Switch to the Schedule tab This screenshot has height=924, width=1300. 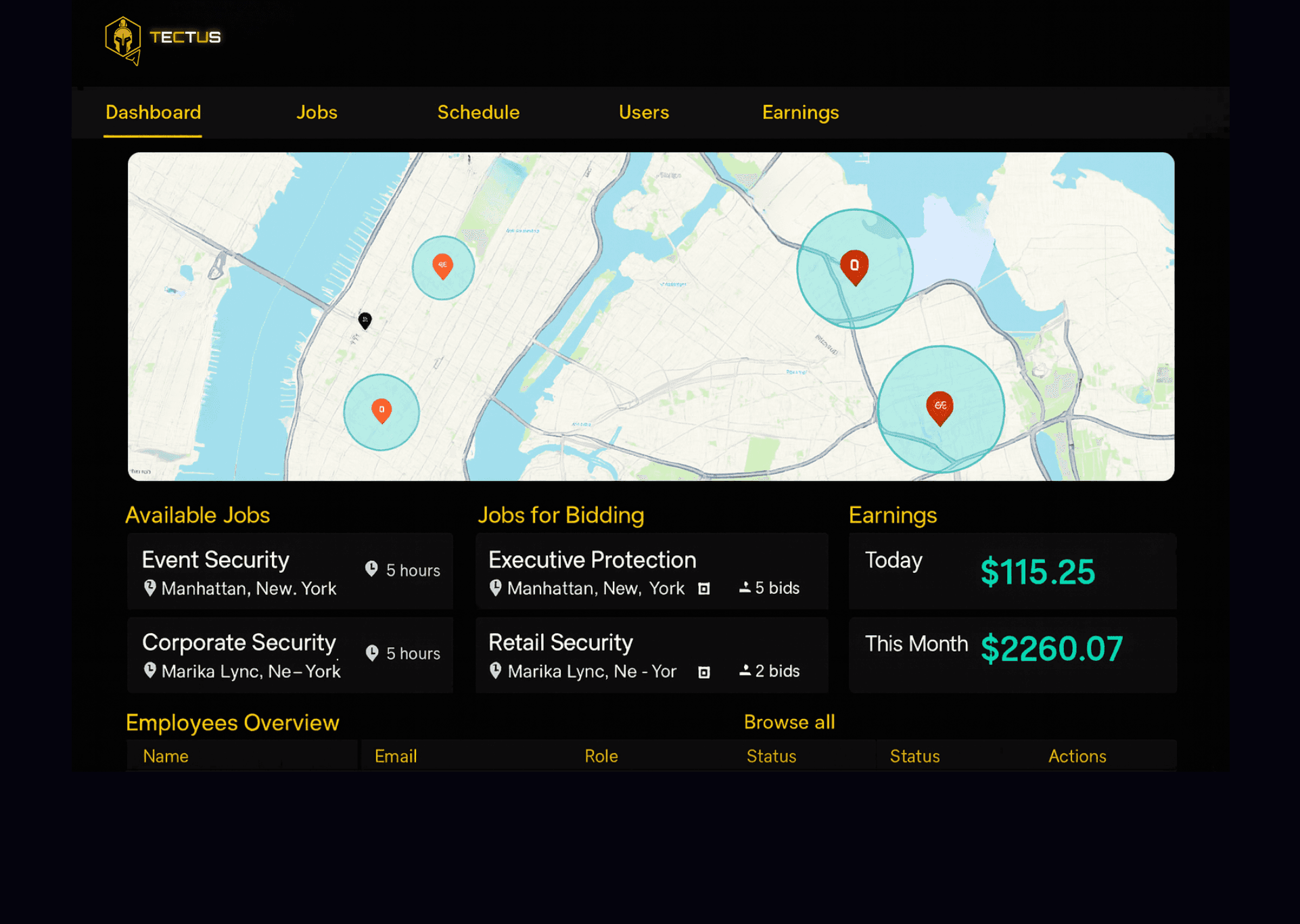pyautogui.click(x=478, y=112)
